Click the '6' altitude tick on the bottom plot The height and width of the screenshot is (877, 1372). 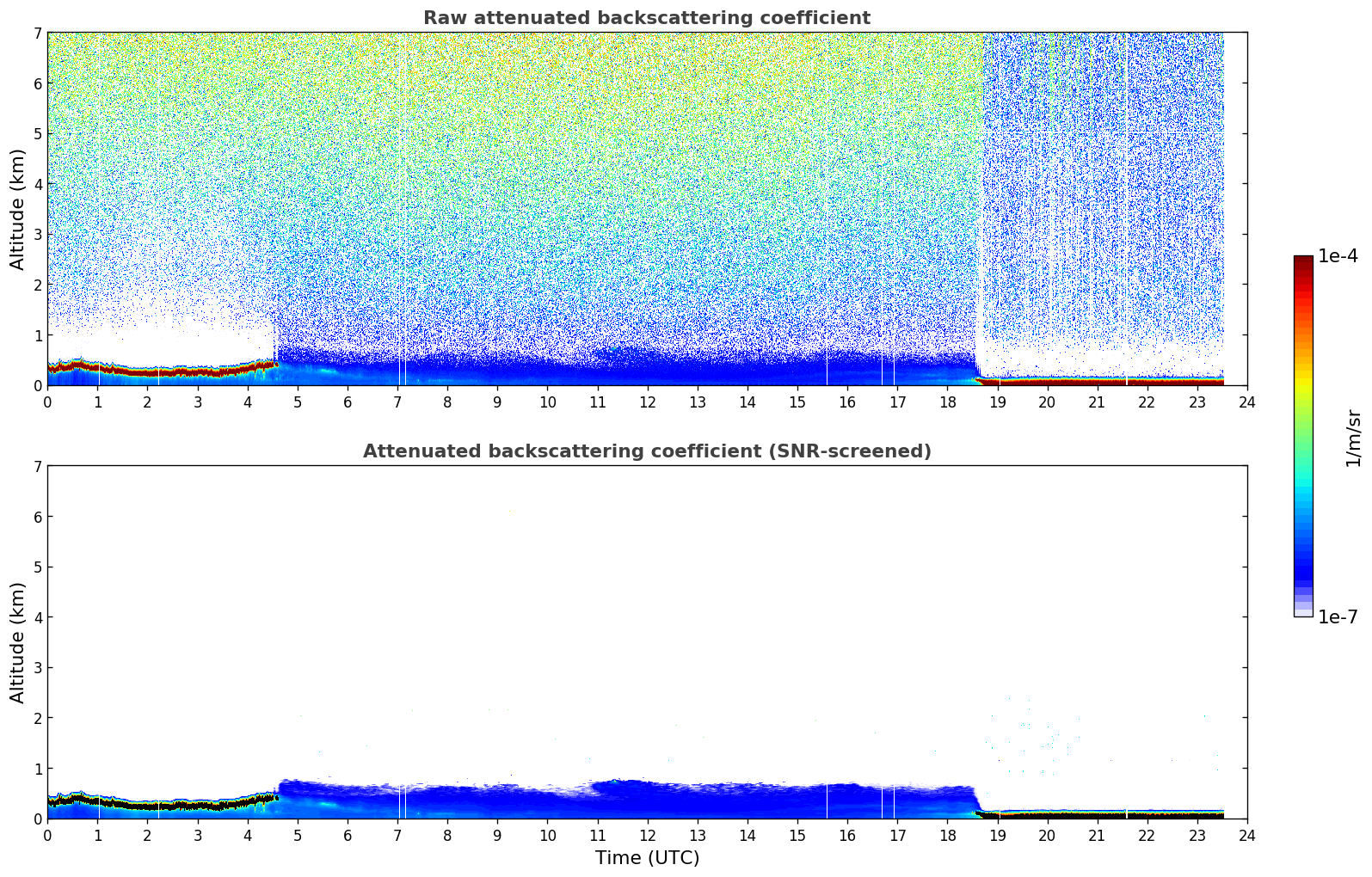[37, 517]
